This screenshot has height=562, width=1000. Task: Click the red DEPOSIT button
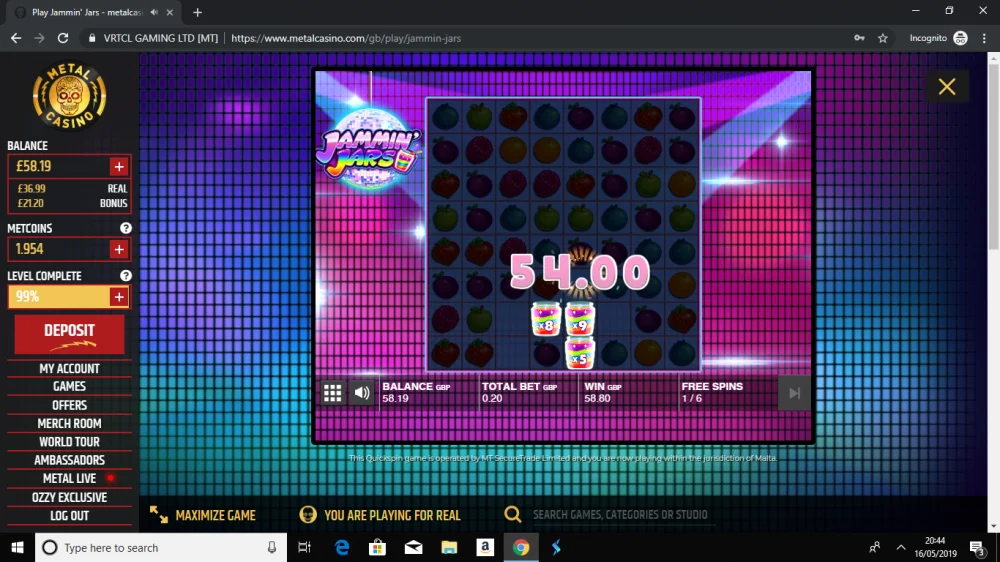click(70, 334)
